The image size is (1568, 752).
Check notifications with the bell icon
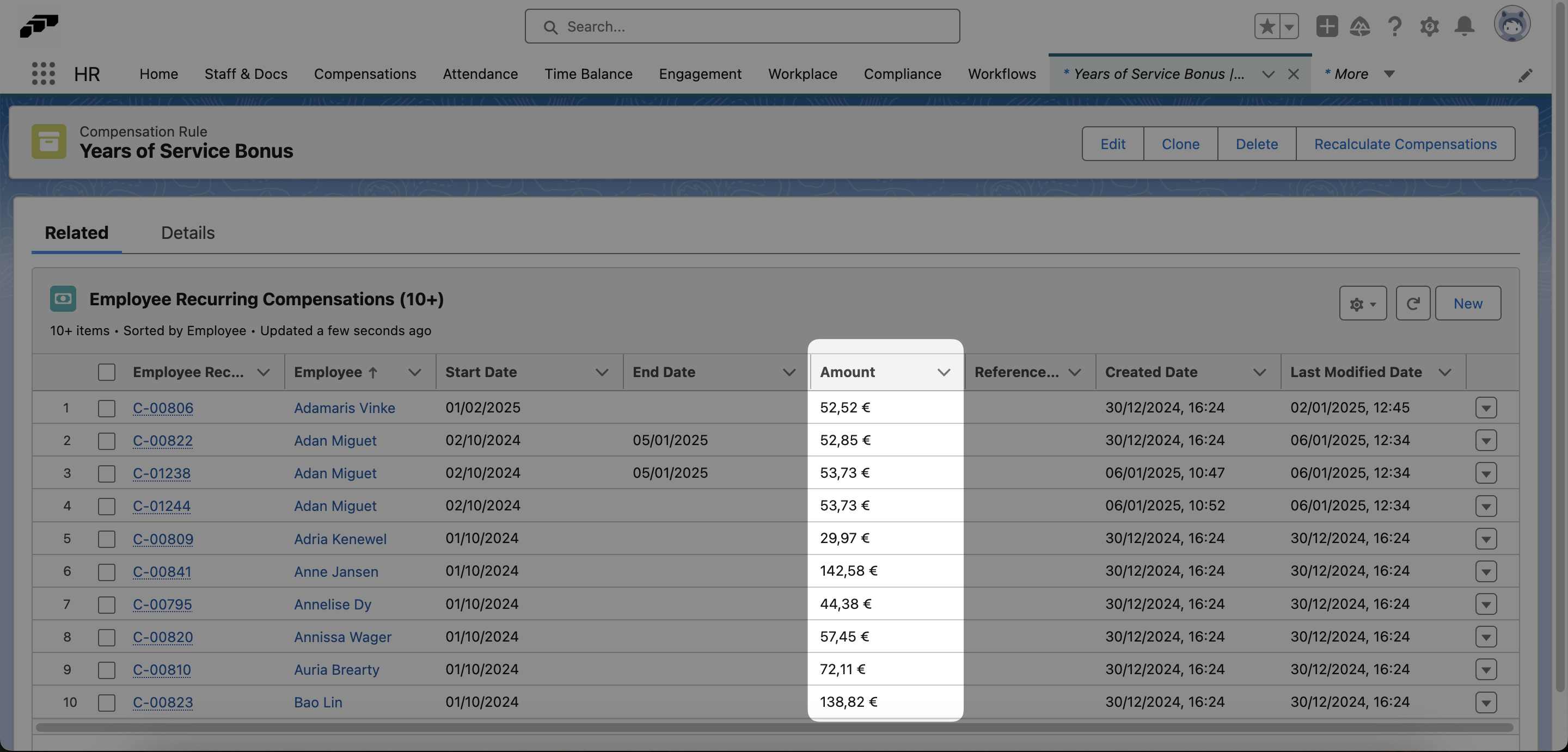click(1465, 26)
